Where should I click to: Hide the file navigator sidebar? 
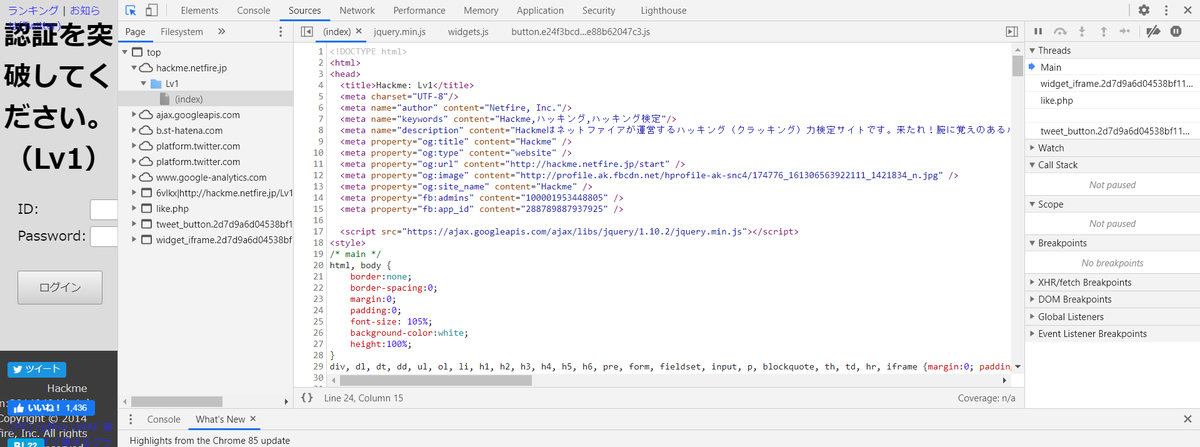[x=307, y=31]
